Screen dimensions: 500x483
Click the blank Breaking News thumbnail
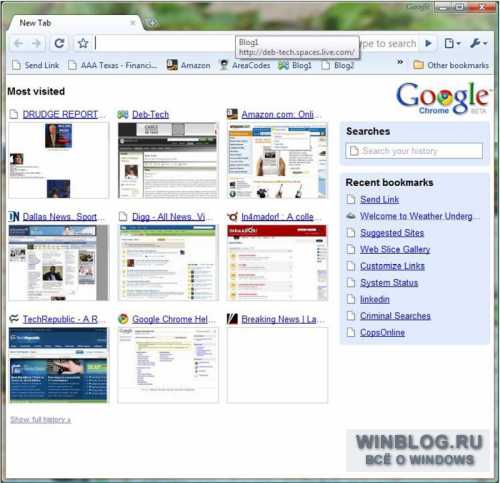point(277,365)
